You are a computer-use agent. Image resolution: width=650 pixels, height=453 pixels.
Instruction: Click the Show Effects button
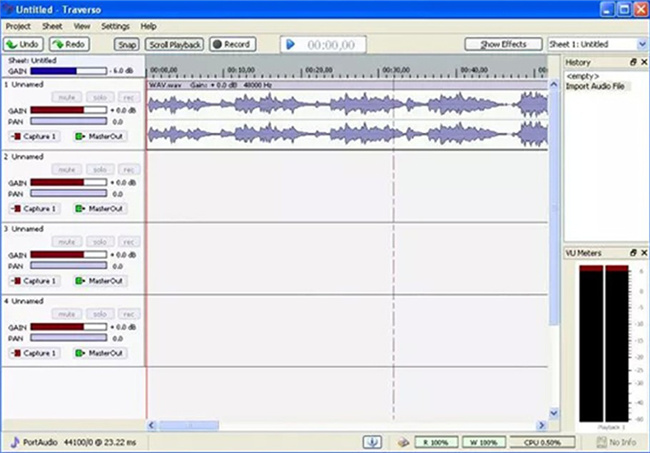(503, 44)
